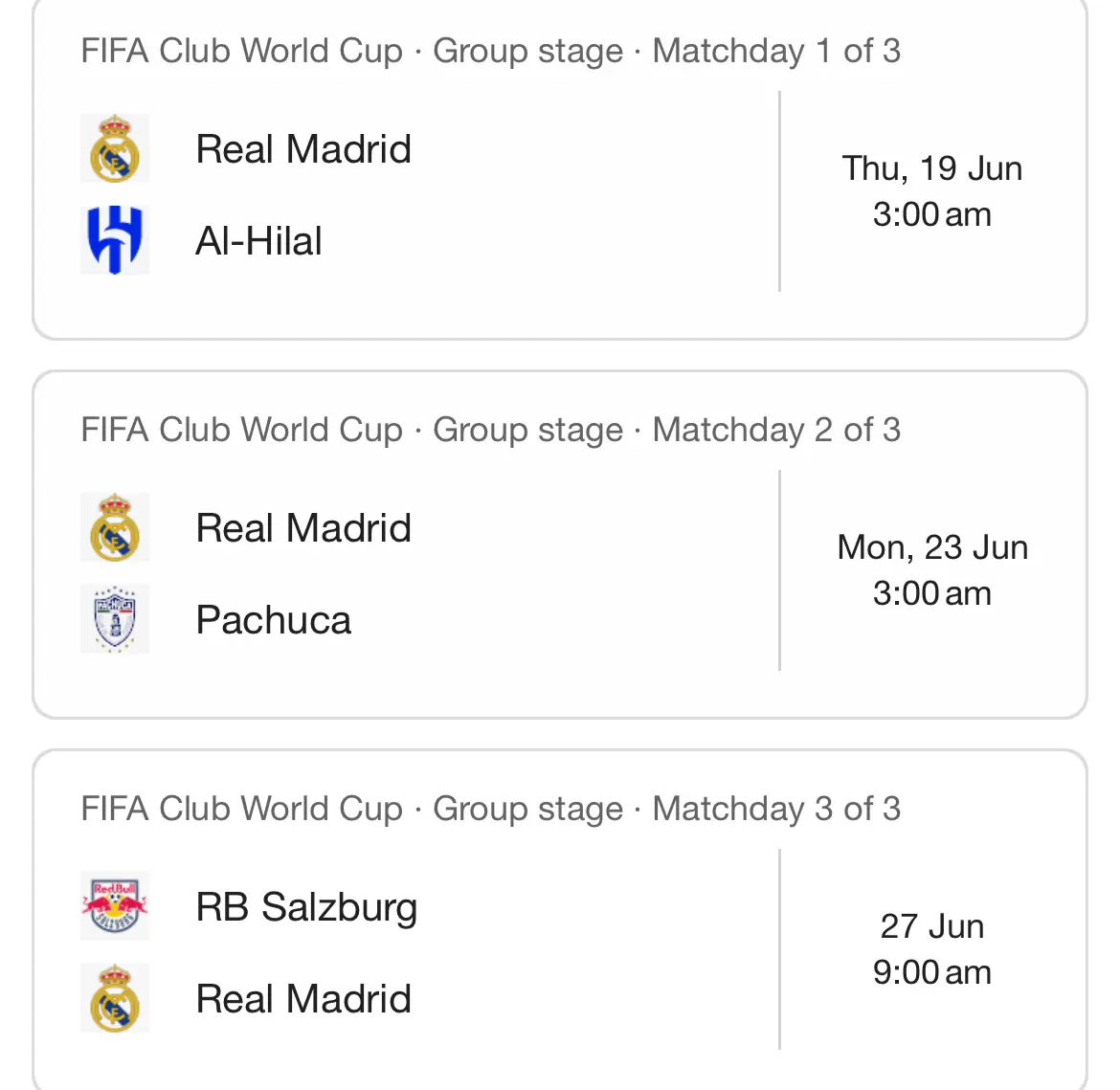The height and width of the screenshot is (1090, 1120).
Task: Click the Mon, 23 Jun date
Action: (932, 547)
